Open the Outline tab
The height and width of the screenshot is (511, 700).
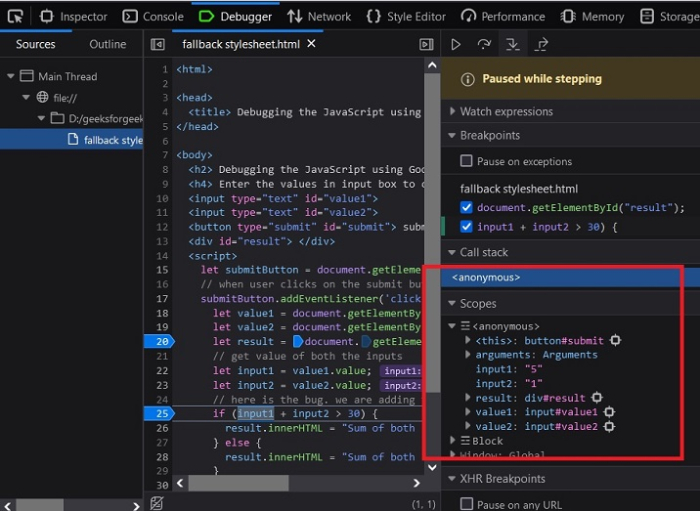click(x=108, y=44)
